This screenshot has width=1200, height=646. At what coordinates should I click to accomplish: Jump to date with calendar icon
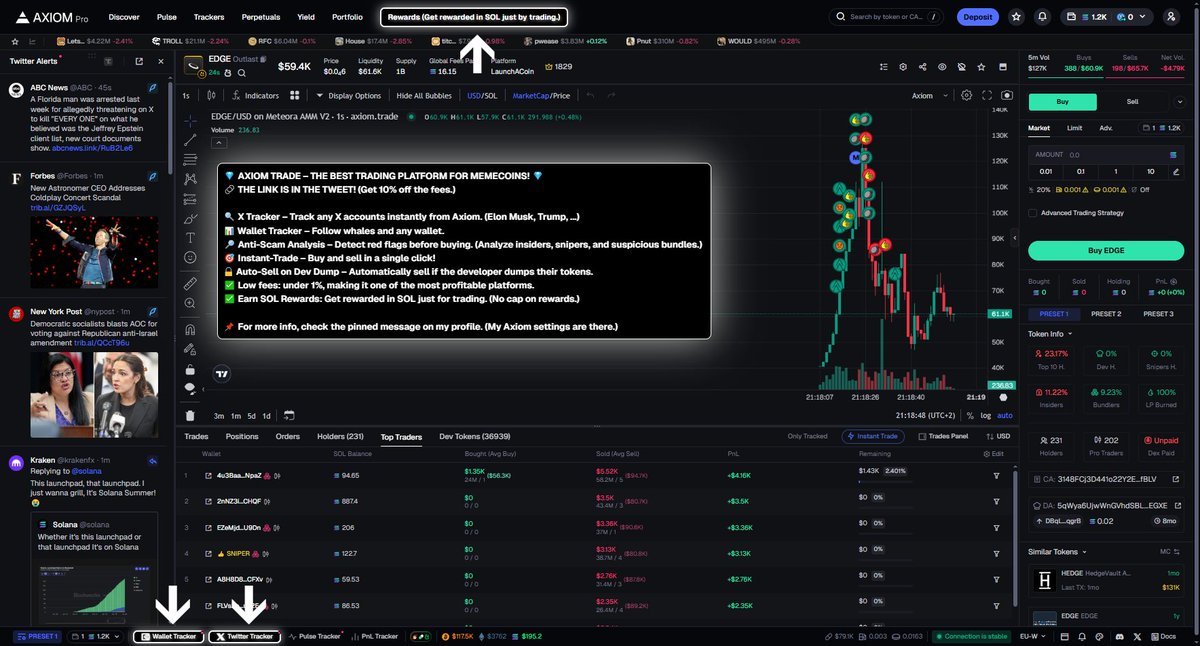click(x=289, y=415)
